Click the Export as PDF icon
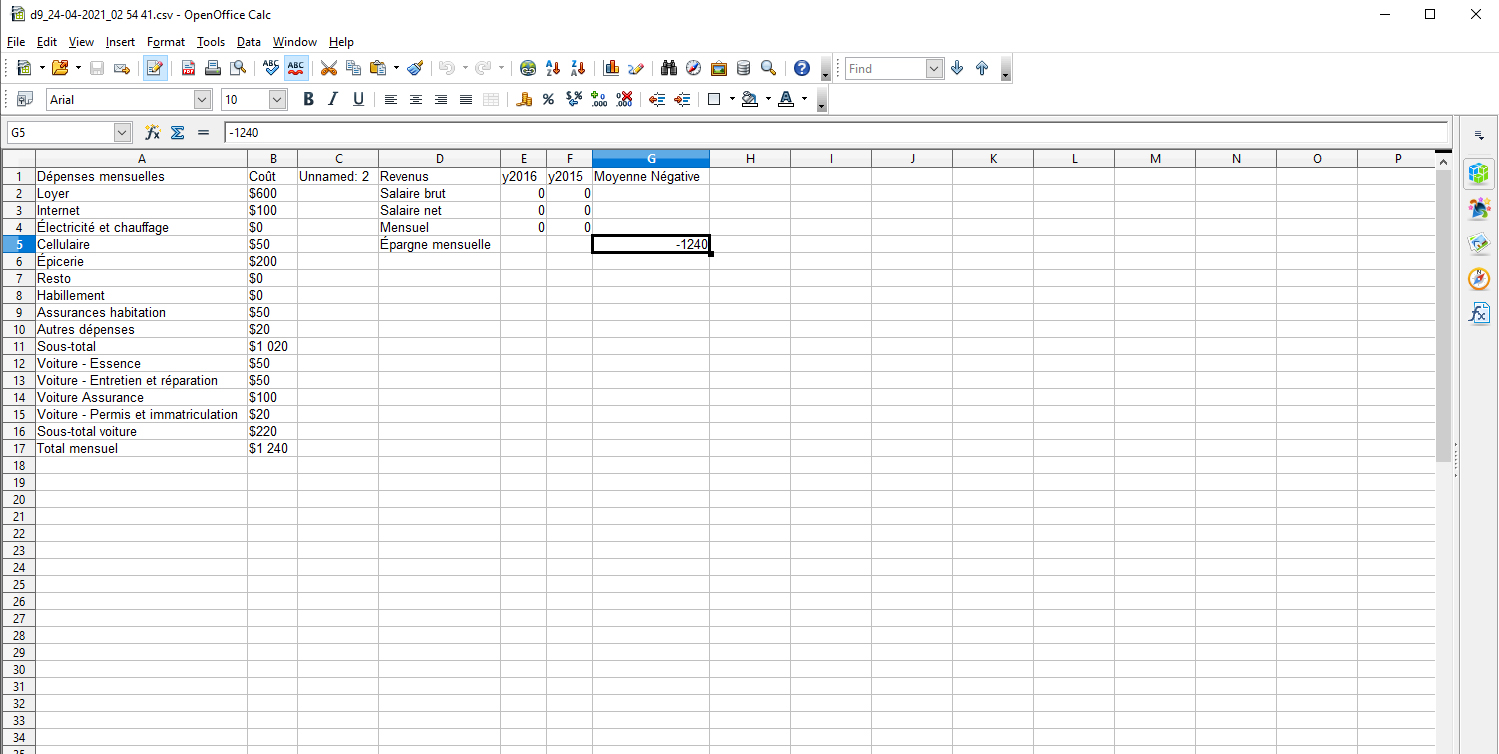1499x754 pixels. point(188,68)
